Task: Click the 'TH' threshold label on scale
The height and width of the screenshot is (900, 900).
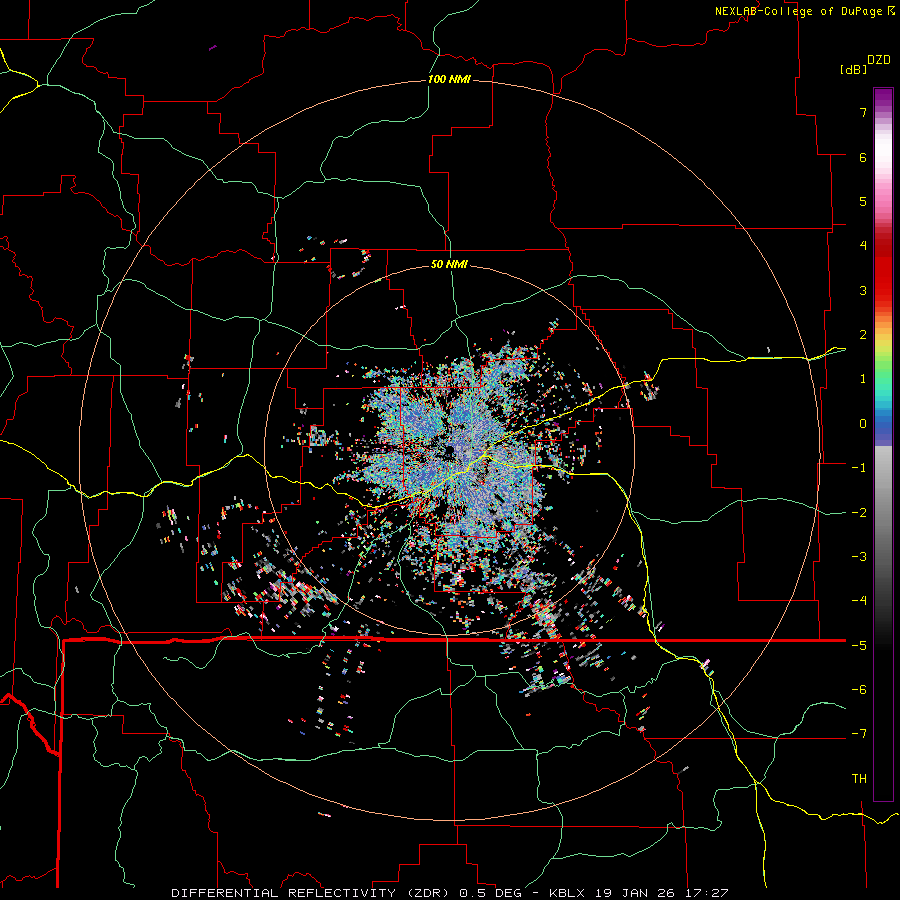Action: 859,778
